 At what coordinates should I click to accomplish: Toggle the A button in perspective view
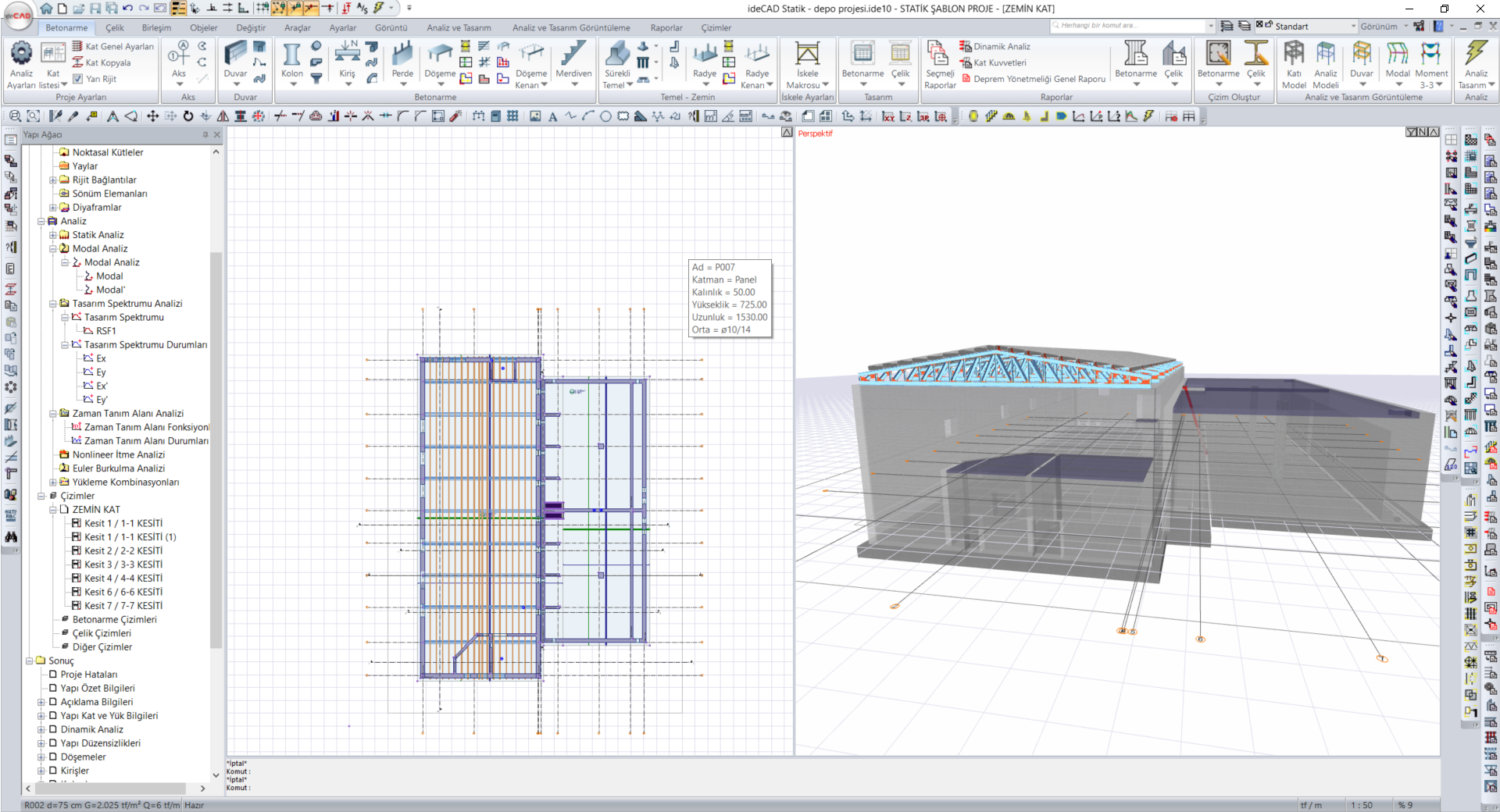(1434, 132)
